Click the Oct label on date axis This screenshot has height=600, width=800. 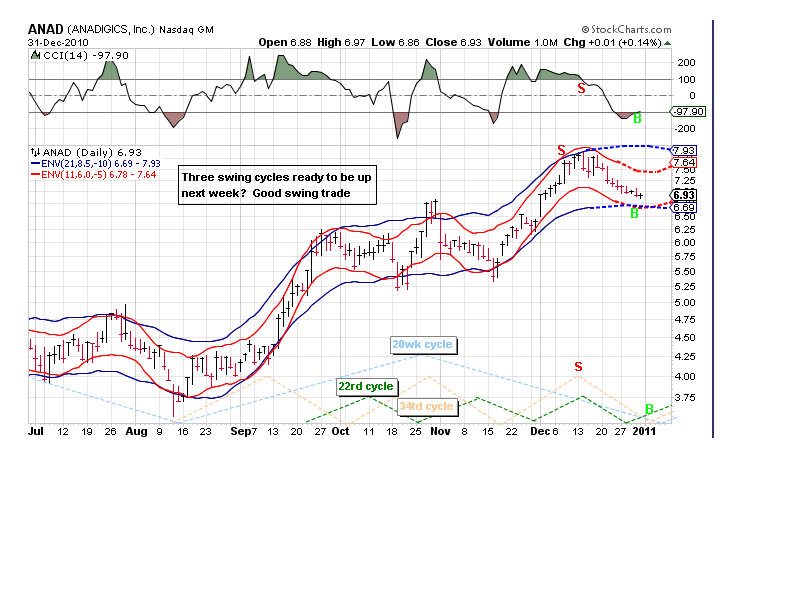(x=340, y=431)
